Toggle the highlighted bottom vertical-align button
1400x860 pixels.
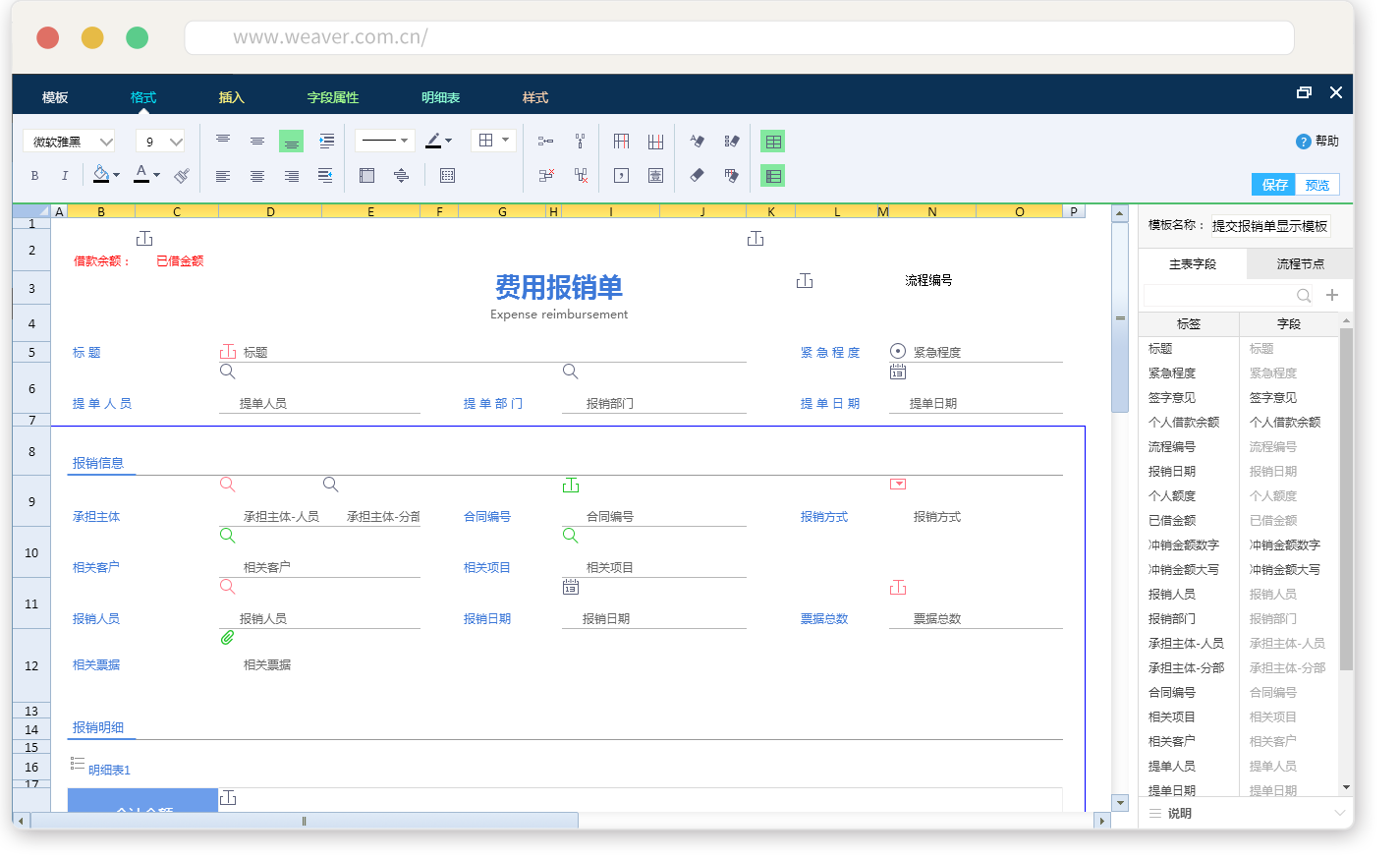tap(291, 142)
